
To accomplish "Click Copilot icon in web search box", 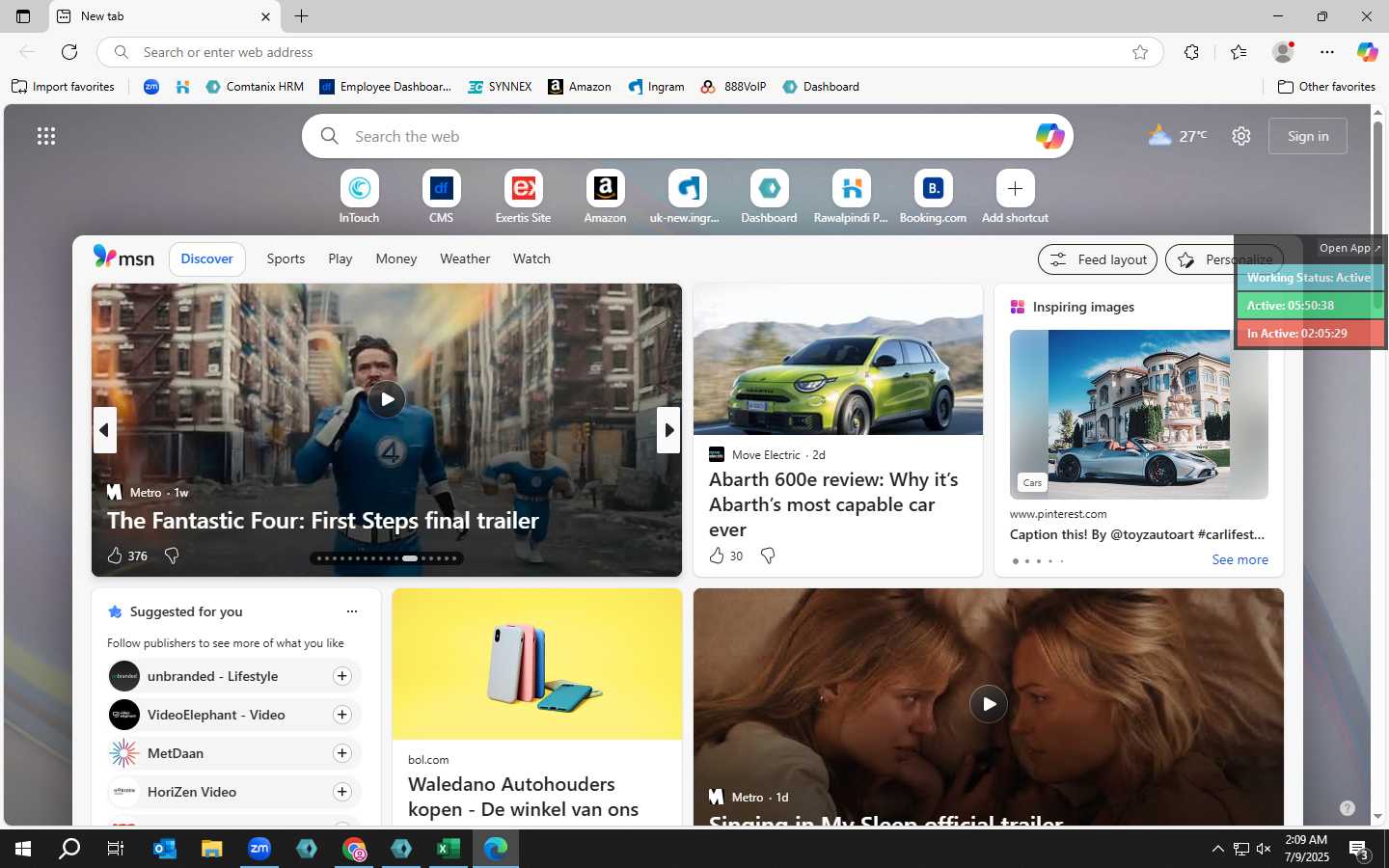I will pyautogui.click(x=1049, y=136).
